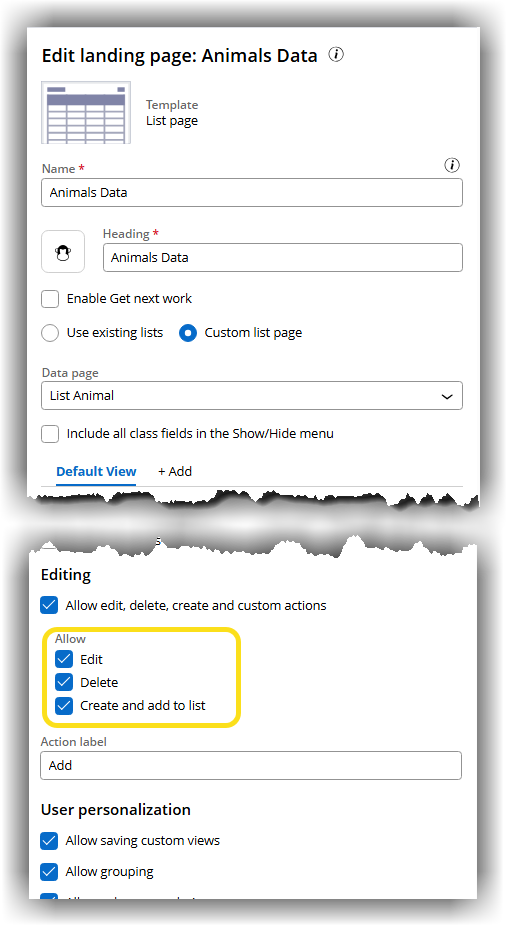Toggle Allow grouping checkbox
507x926 pixels.
pyautogui.click(x=49, y=872)
